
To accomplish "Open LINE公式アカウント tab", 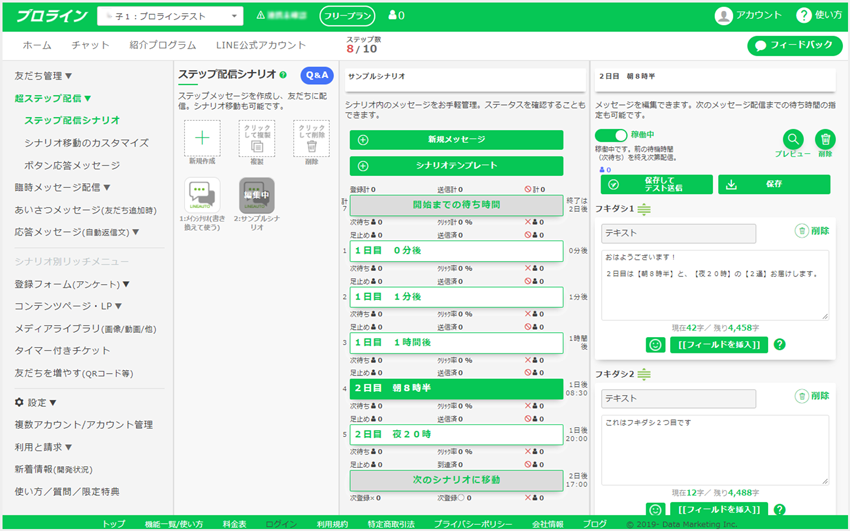I will coord(261,46).
